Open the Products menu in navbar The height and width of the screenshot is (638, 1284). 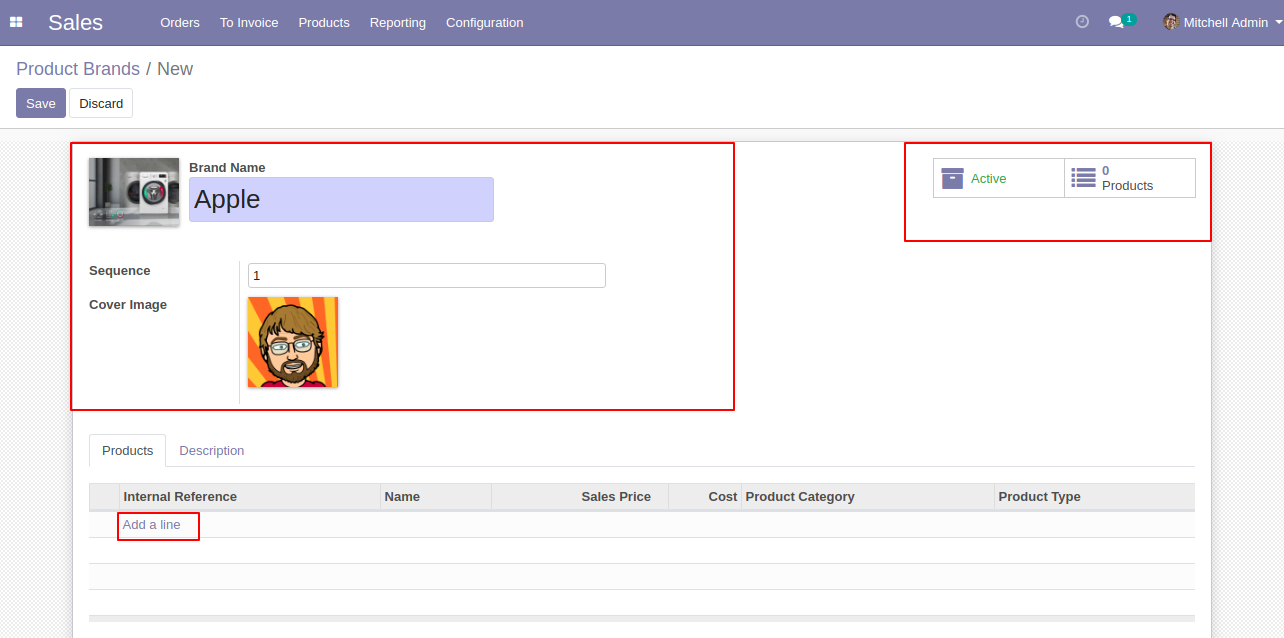[x=324, y=22]
